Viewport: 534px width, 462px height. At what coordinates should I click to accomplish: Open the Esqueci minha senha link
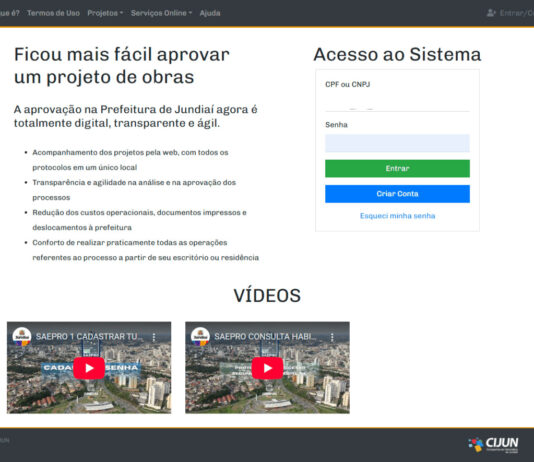click(x=397, y=216)
